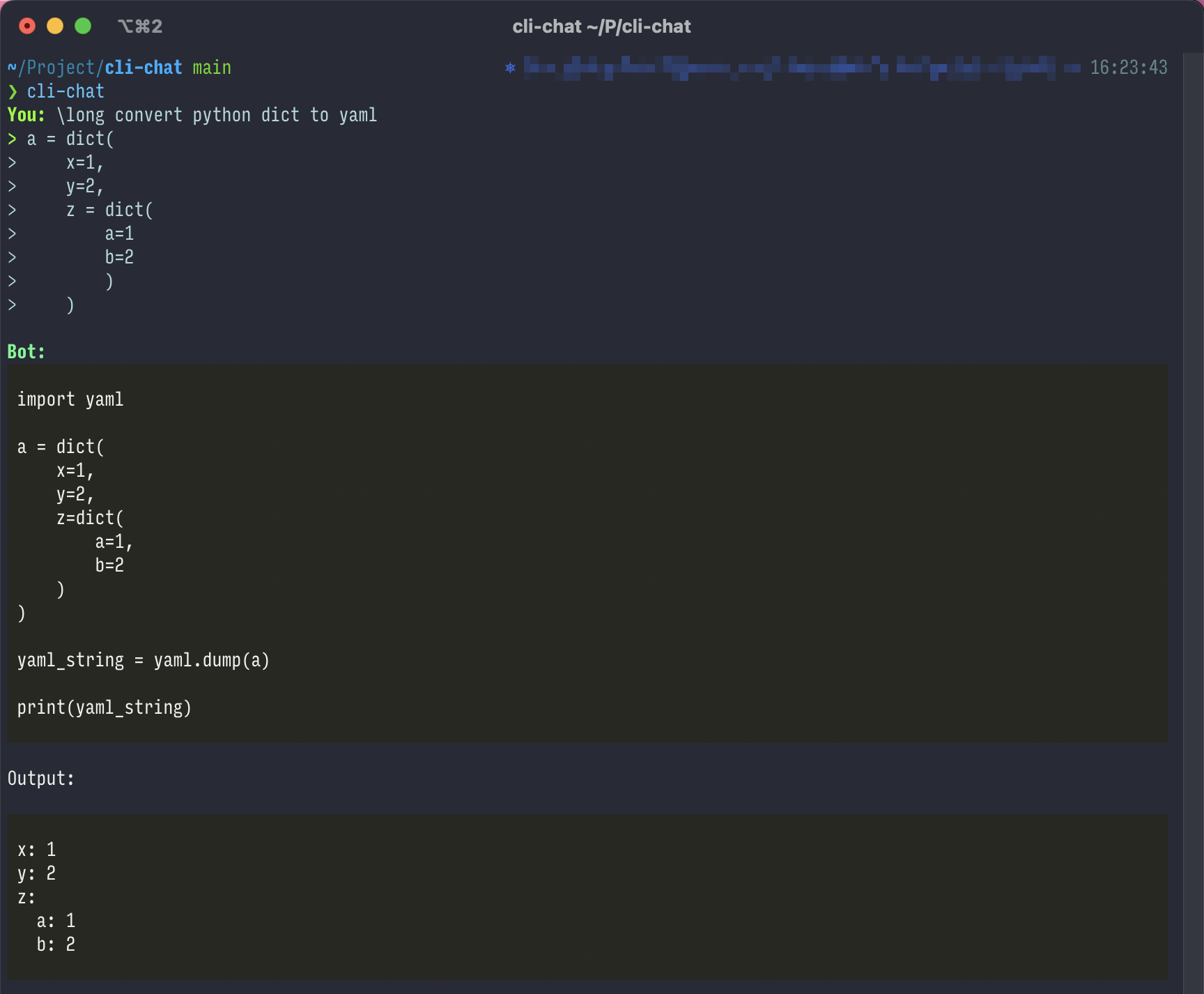The width and height of the screenshot is (1204, 994).
Task: Click 'a: 1' in output block
Action: click(56, 921)
